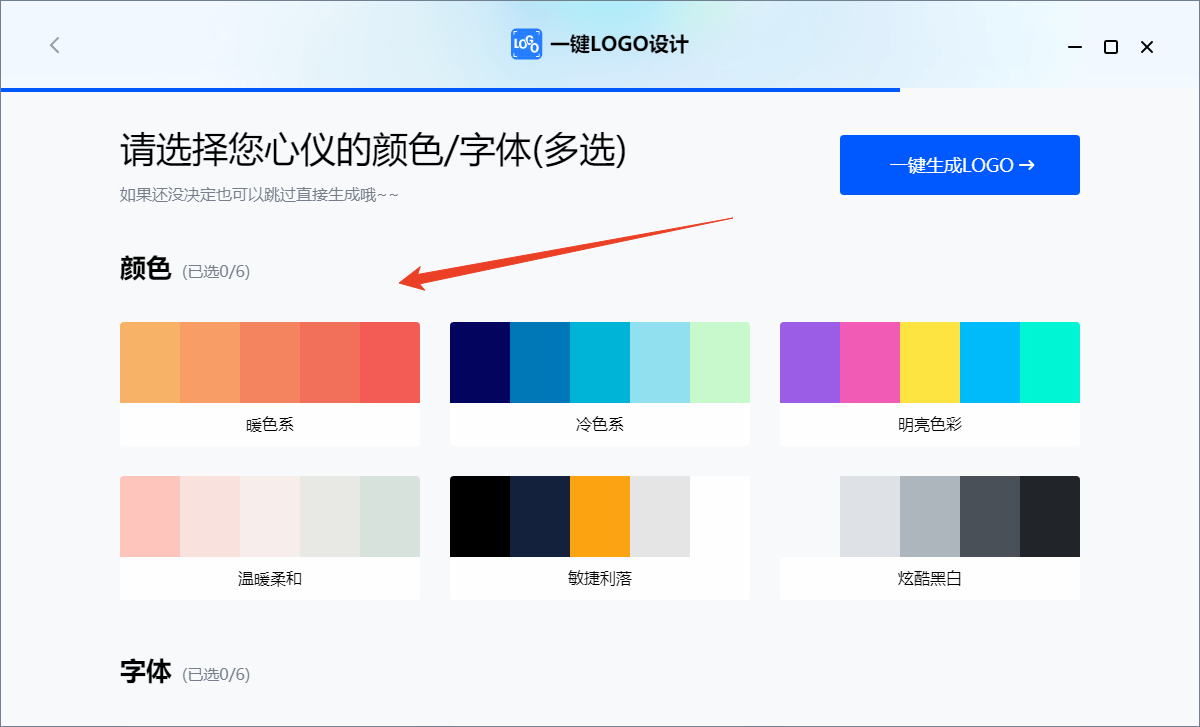Click the purple block in 明亮色彩 palette
Screen dimensions: 1200x727
(x=810, y=362)
